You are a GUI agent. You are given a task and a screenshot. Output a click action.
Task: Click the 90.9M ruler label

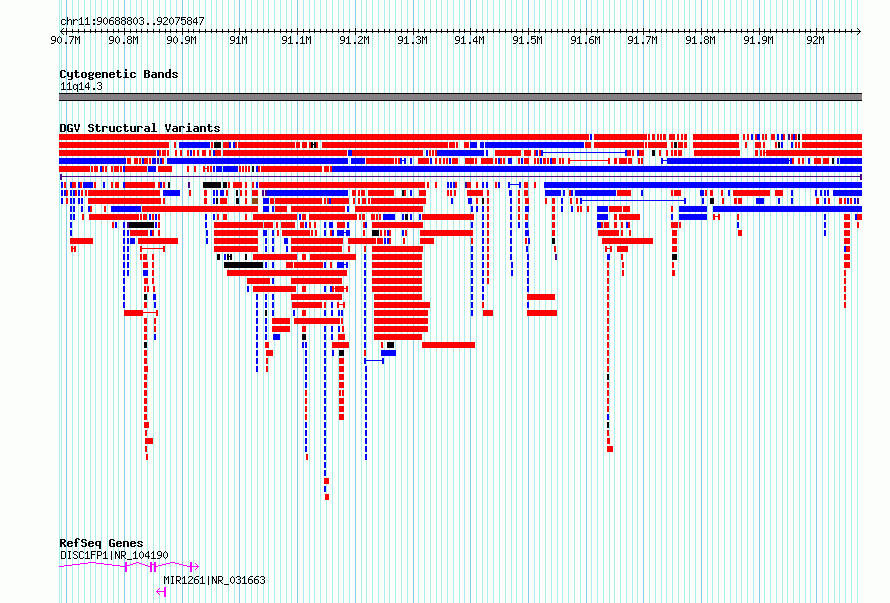182,40
